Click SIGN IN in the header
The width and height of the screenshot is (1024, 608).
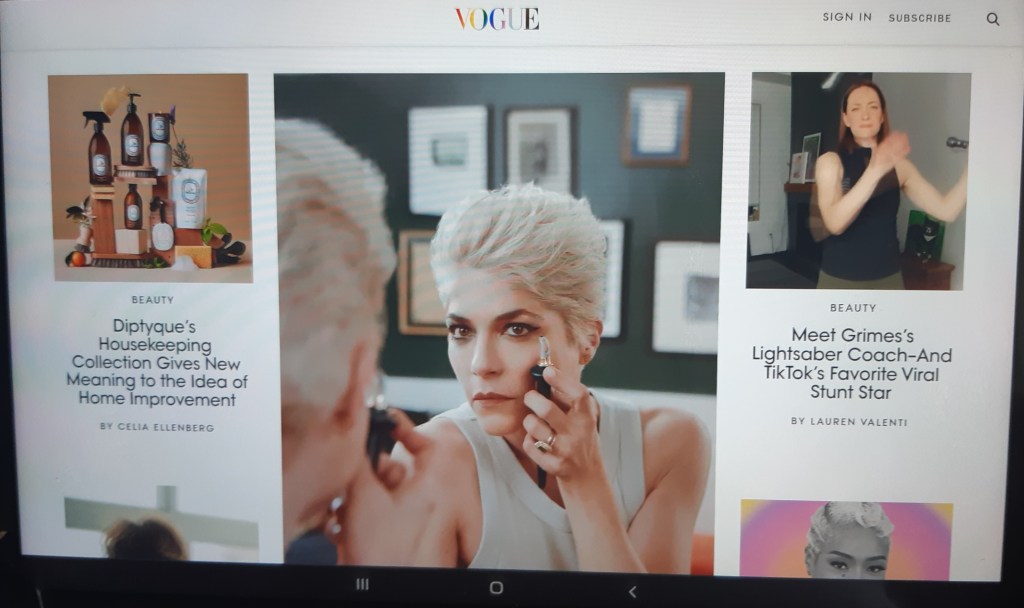coord(847,17)
